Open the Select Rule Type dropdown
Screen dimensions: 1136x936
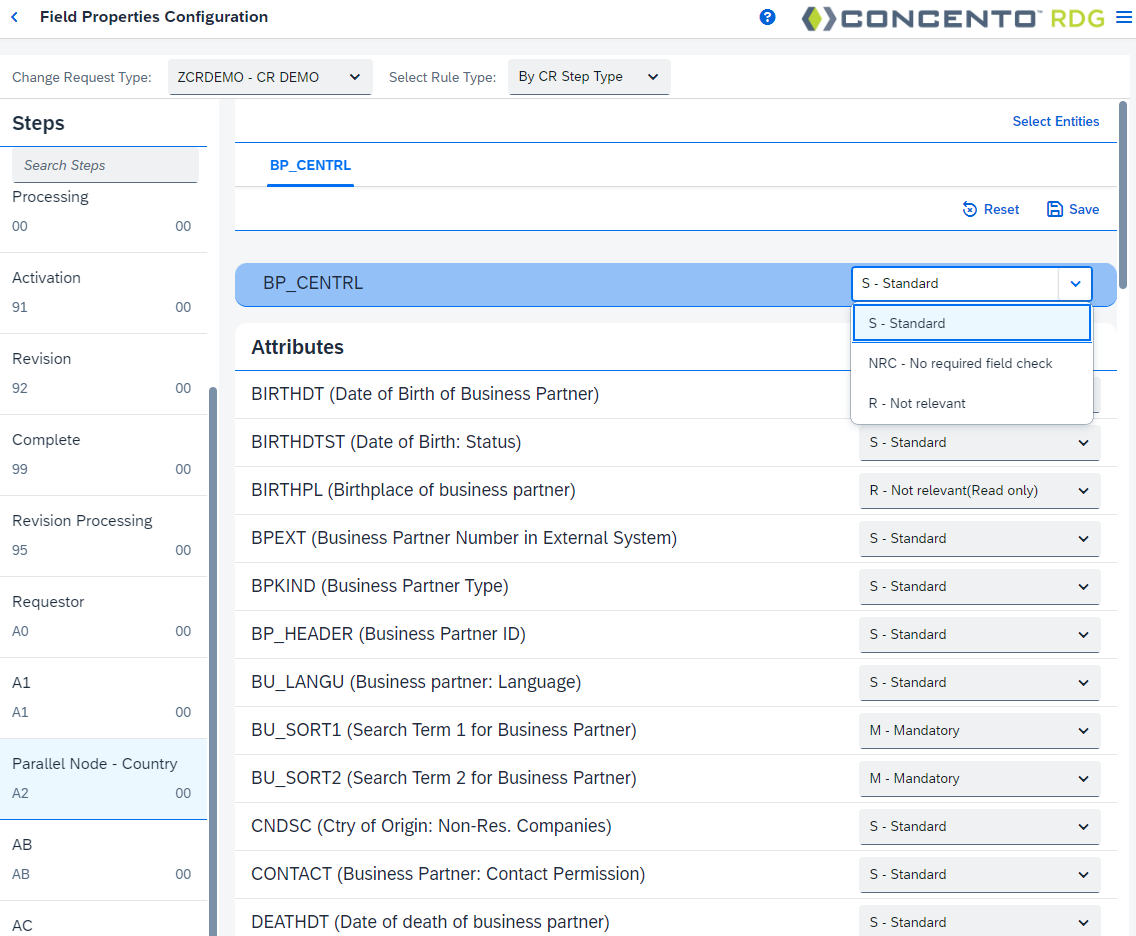click(589, 77)
